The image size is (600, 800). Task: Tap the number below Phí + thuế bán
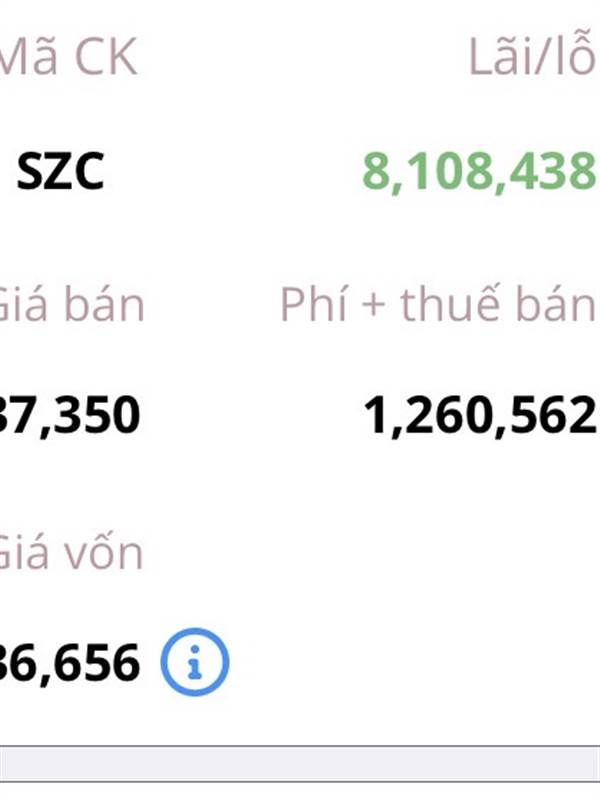point(480,415)
